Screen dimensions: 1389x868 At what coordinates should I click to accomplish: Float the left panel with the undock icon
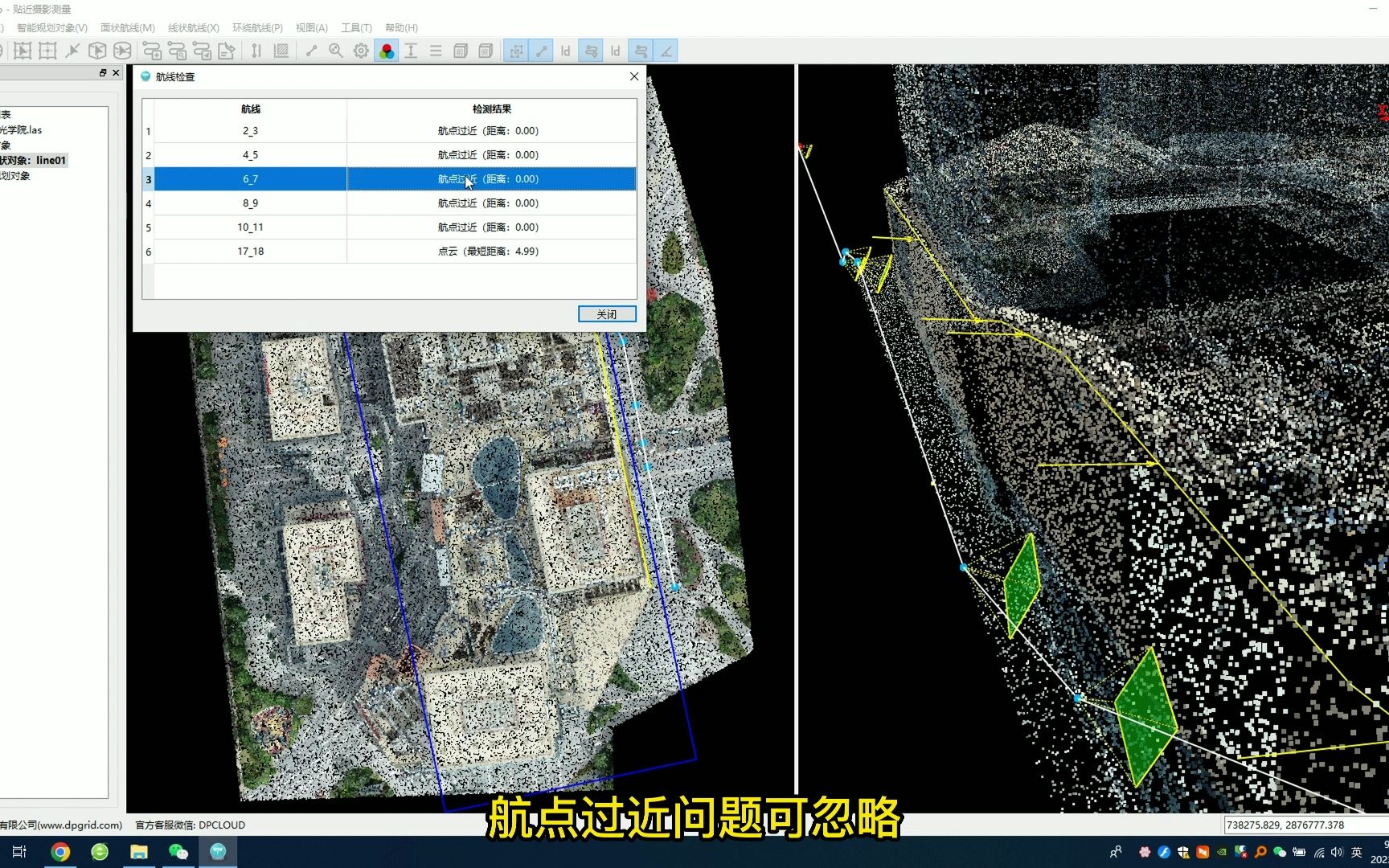coord(103,73)
